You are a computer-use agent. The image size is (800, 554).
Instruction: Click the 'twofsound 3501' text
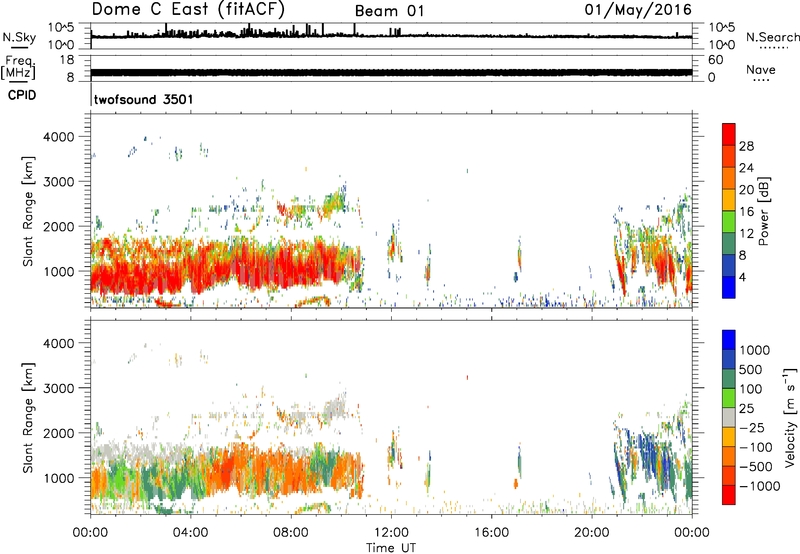click(144, 99)
